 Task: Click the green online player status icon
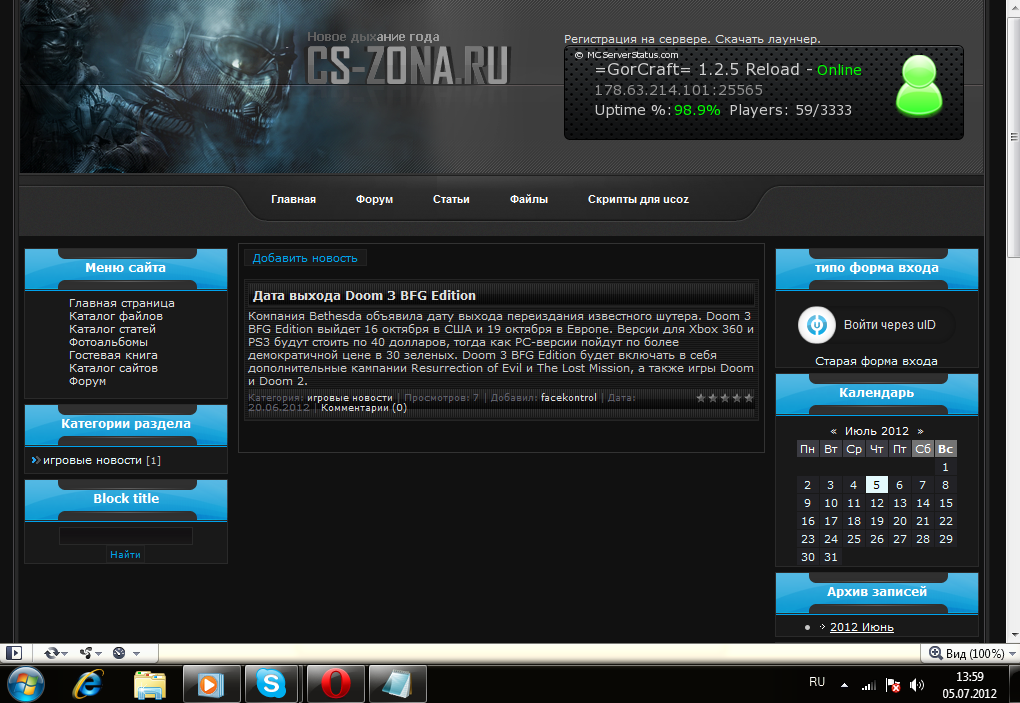click(x=919, y=86)
